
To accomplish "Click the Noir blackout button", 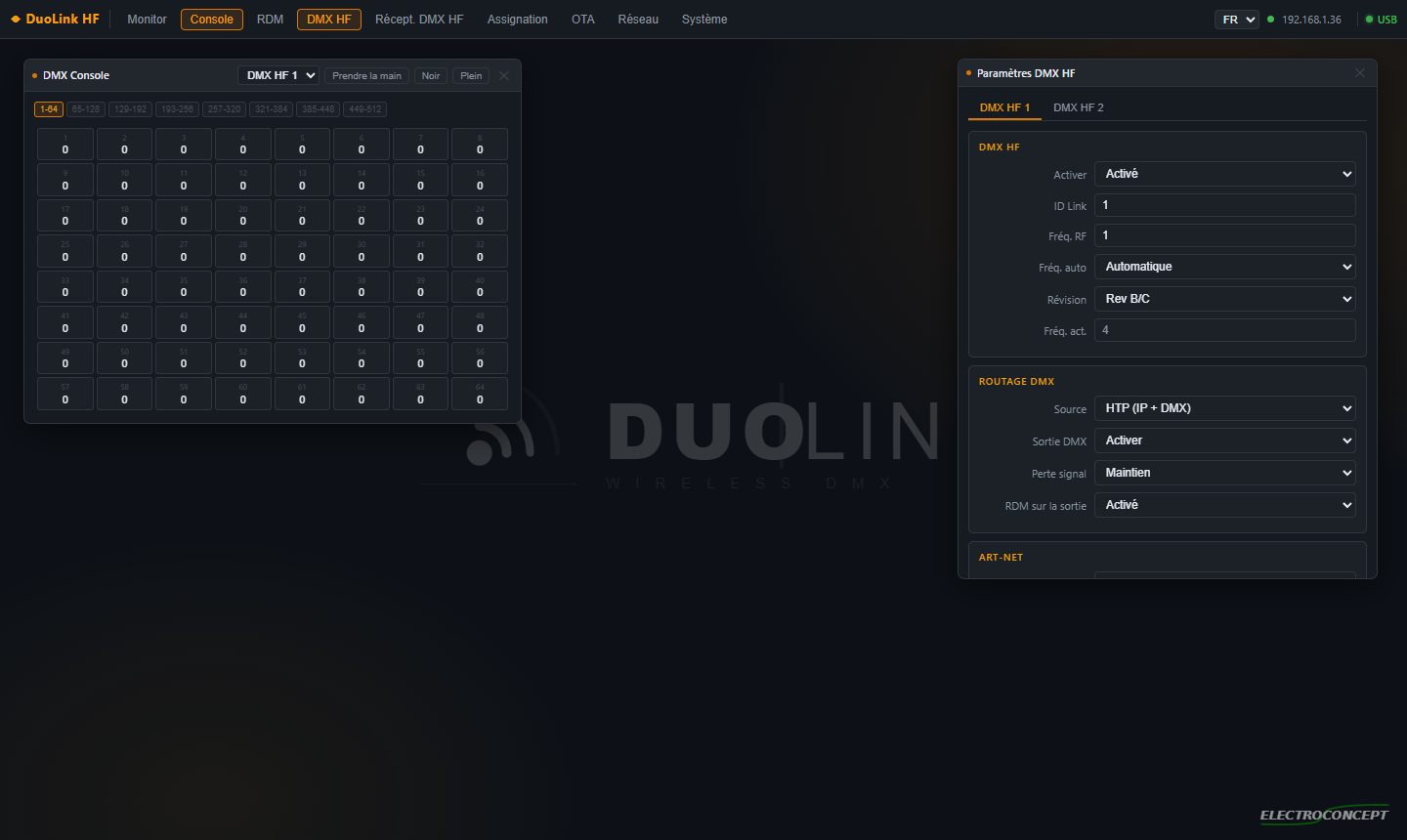I will coord(431,75).
